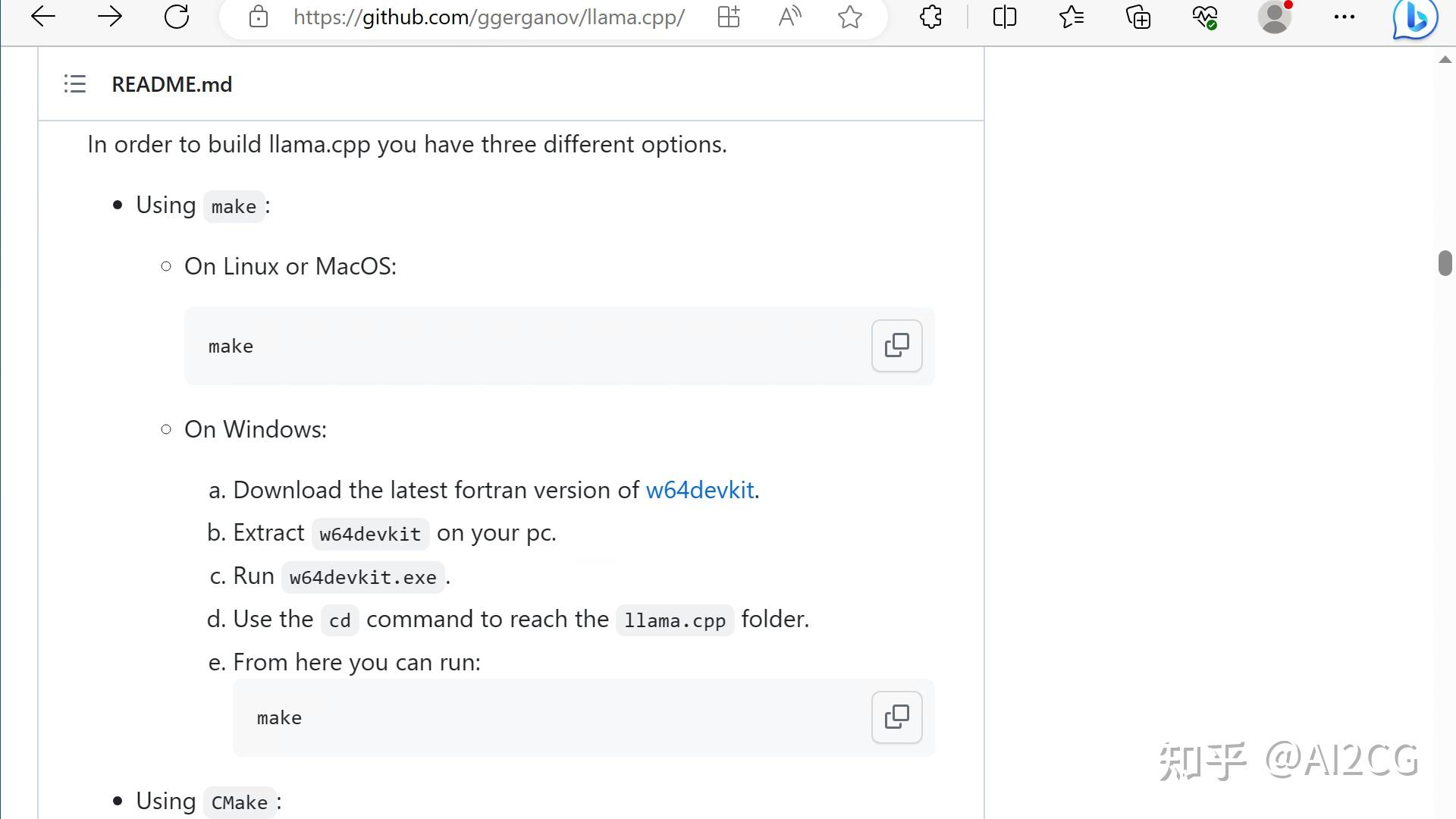Copy the Windows make command
This screenshot has height=819, width=1456.
click(x=896, y=717)
